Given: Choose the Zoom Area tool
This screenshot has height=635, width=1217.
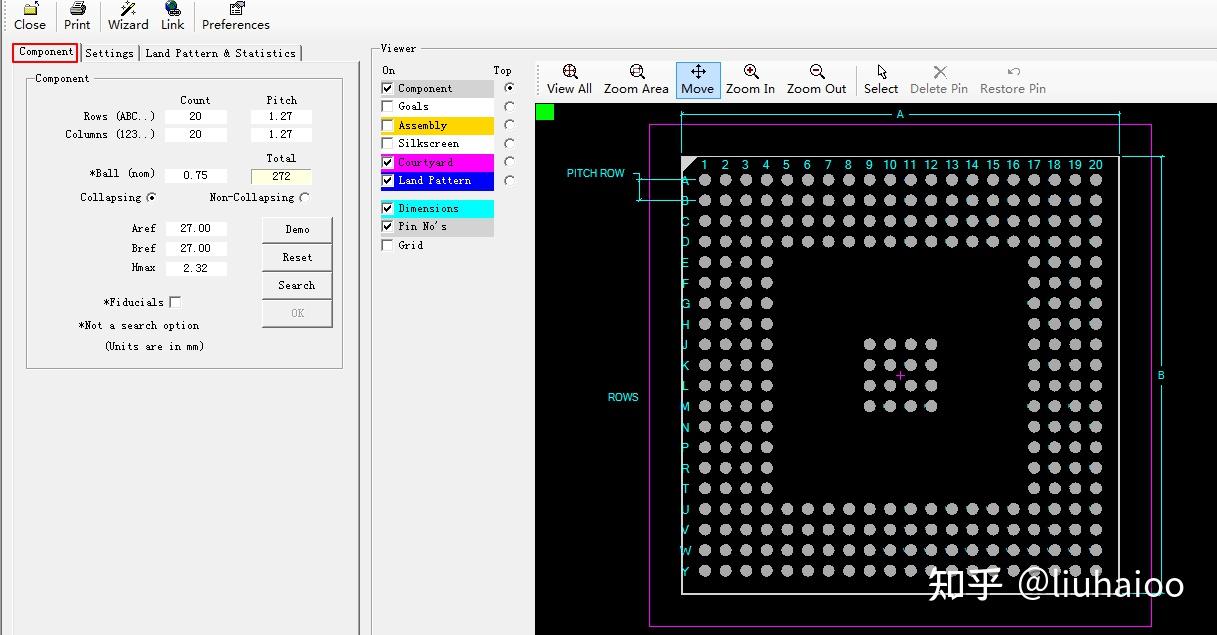Looking at the screenshot, I should pos(635,79).
